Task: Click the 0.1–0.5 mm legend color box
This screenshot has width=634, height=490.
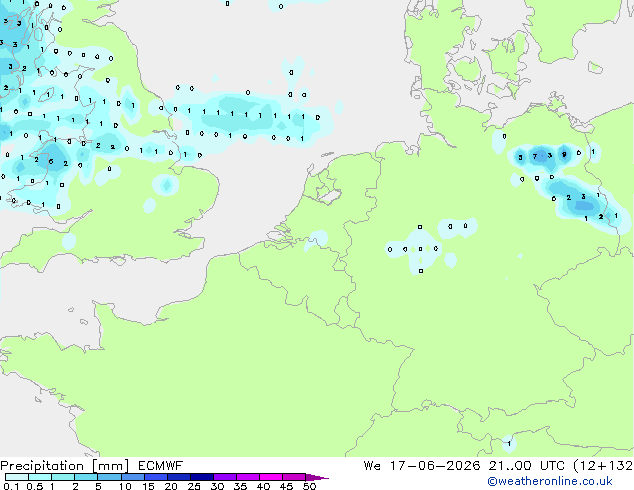Action: tap(17, 477)
